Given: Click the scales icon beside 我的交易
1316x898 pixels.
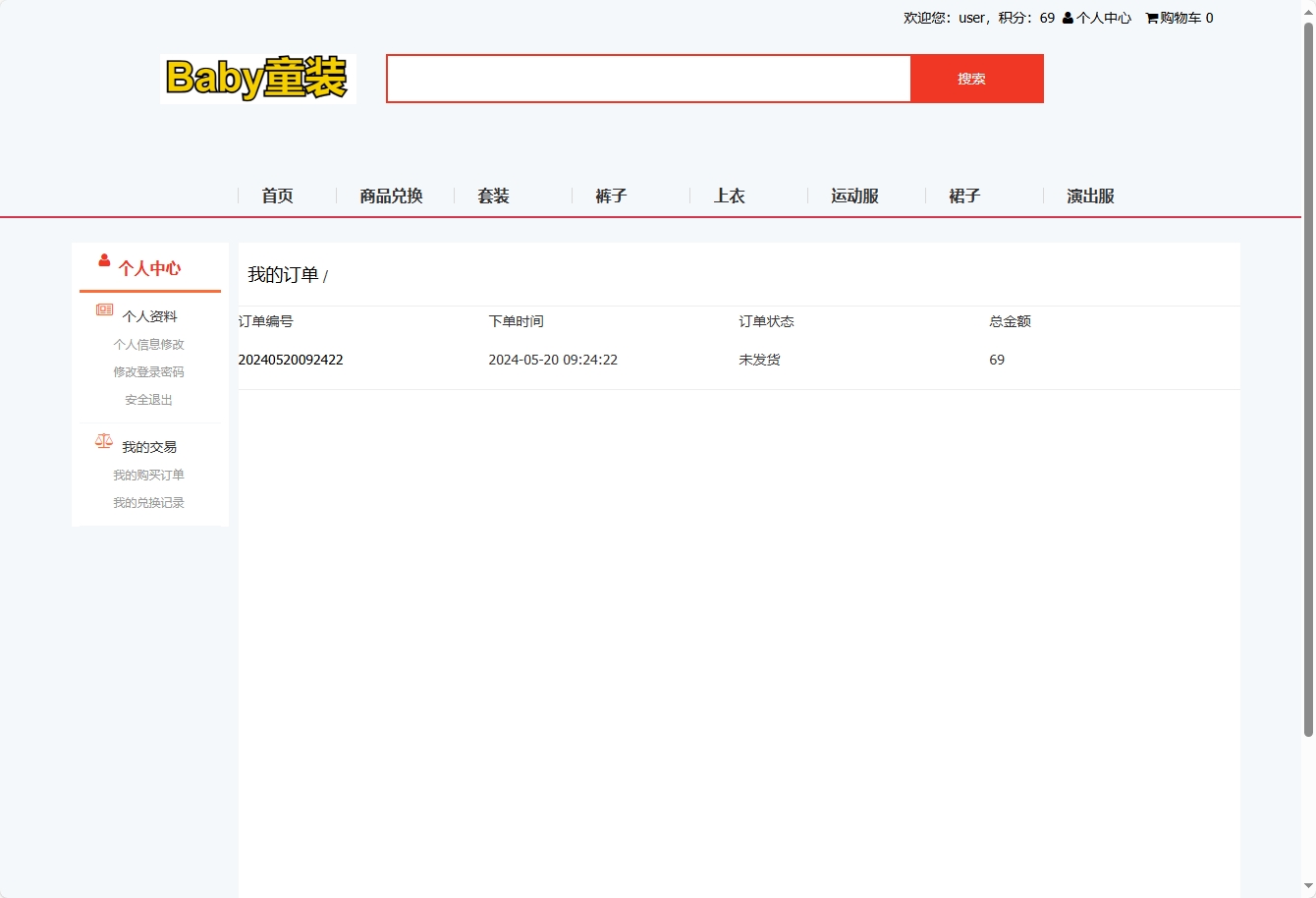Looking at the screenshot, I should click(103, 440).
